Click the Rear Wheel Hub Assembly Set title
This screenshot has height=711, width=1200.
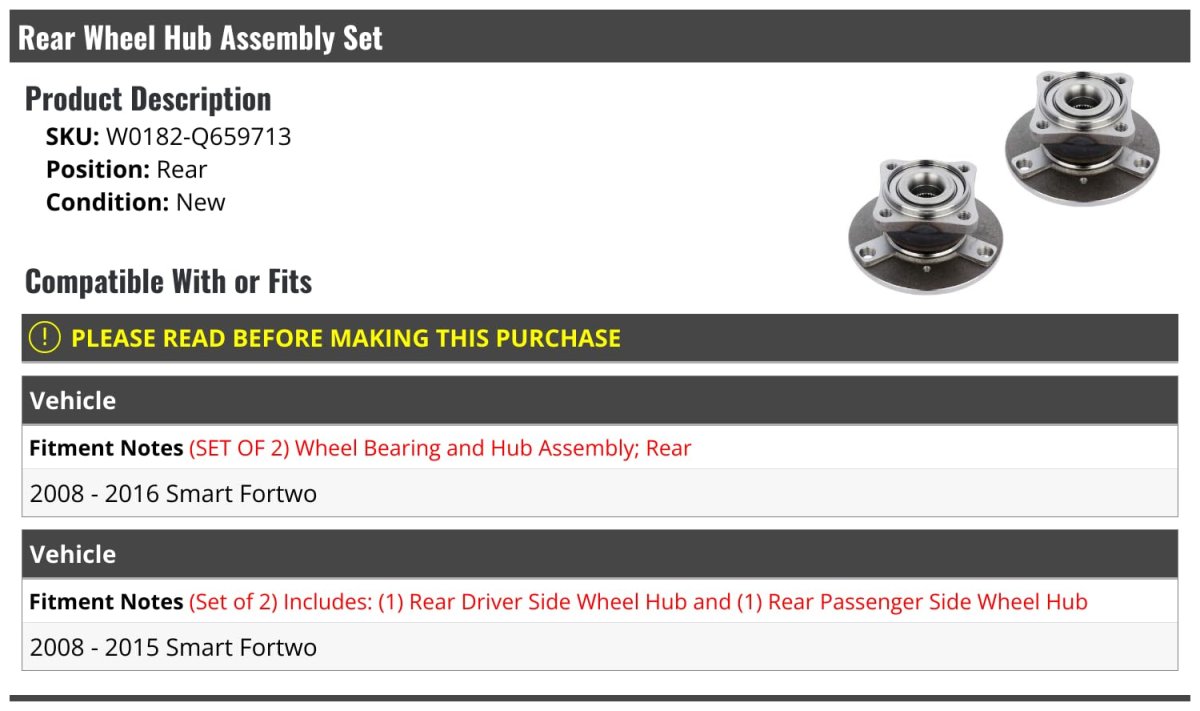coord(201,38)
